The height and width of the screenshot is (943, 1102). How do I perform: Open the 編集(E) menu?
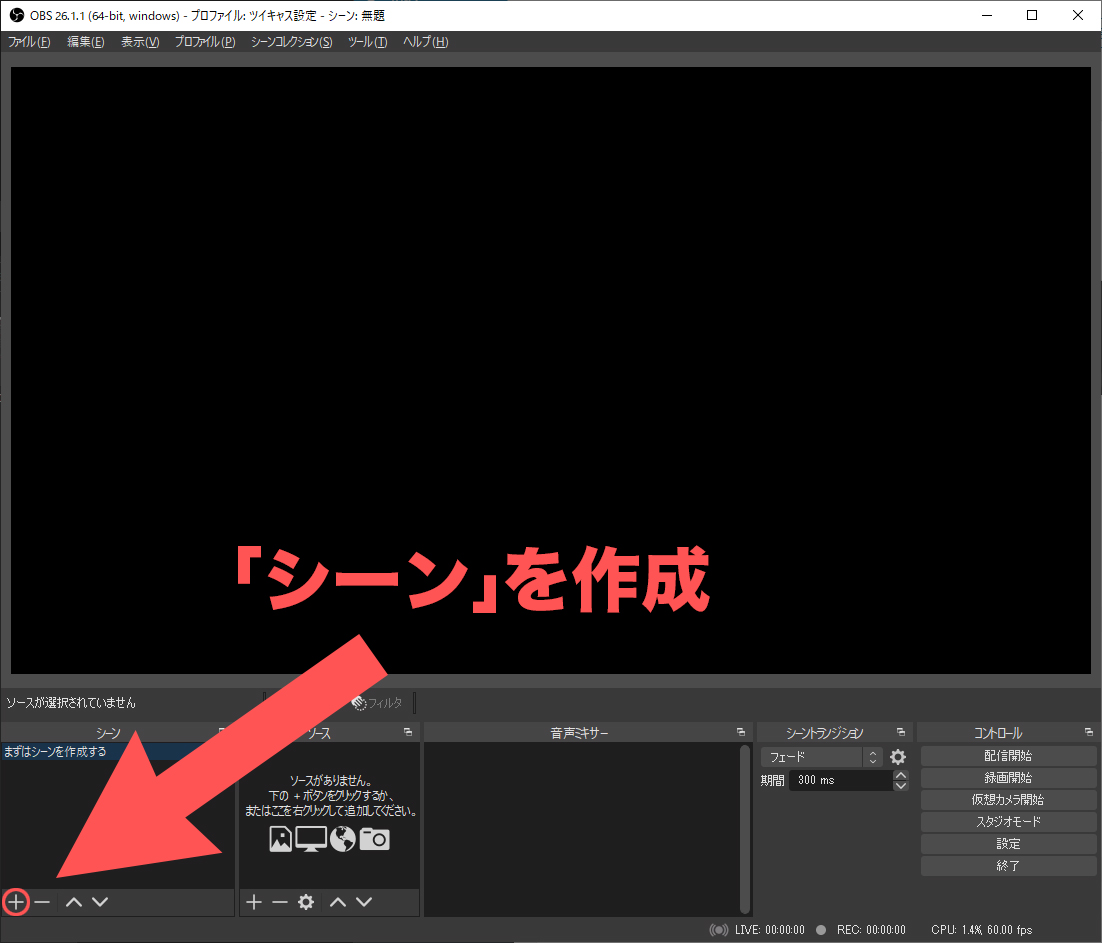pos(85,41)
